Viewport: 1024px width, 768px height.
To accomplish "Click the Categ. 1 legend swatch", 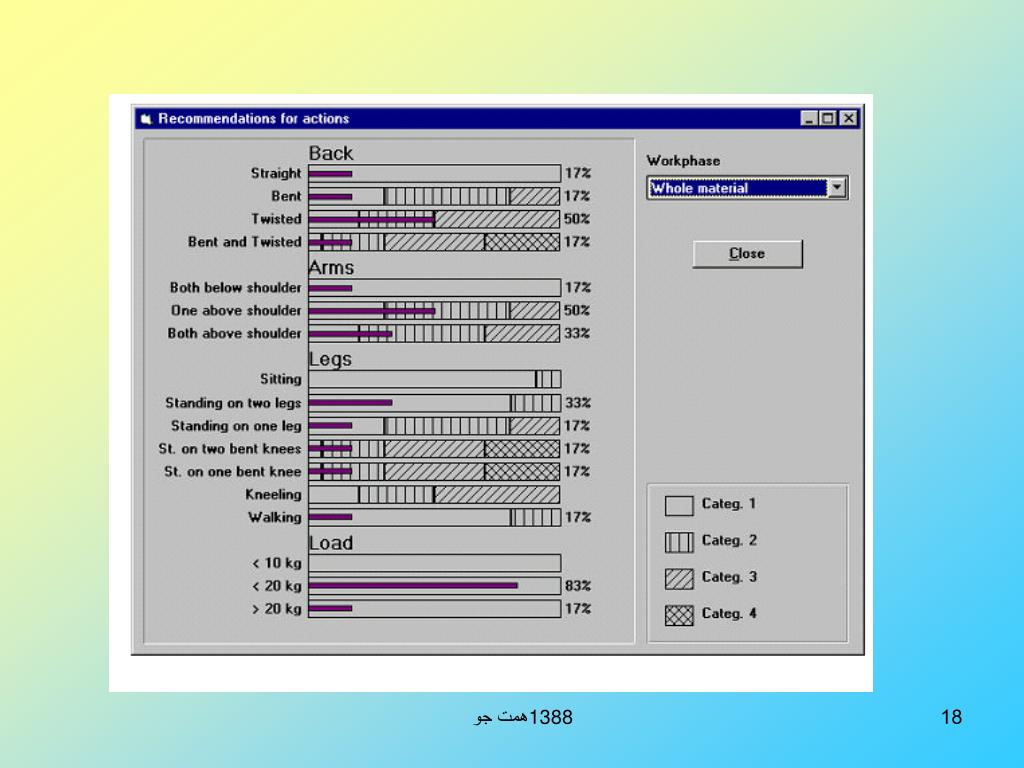I will [679, 505].
